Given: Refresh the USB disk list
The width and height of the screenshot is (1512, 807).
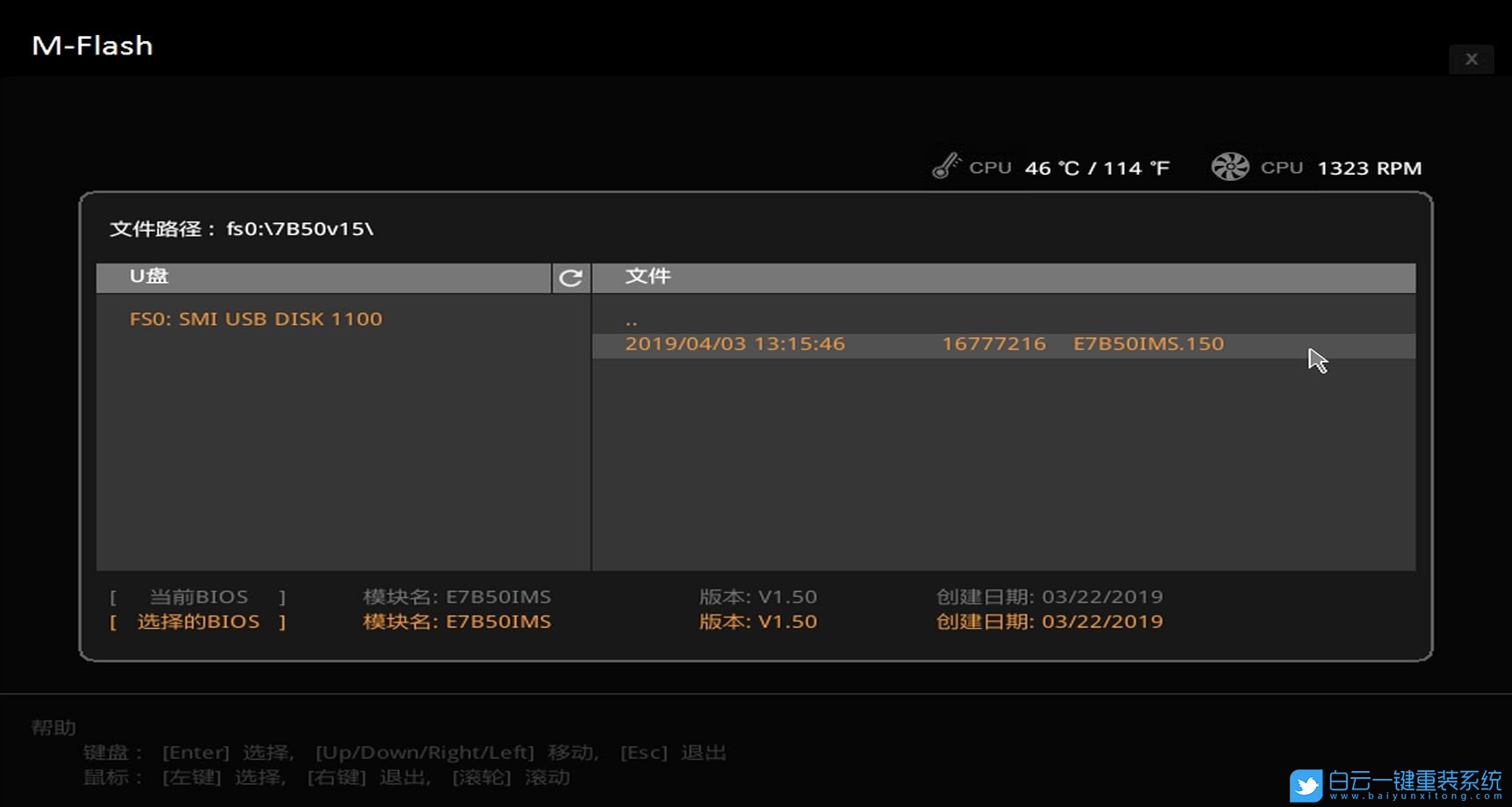Looking at the screenshot, I should pyautogui.click(x=571, y=277).
